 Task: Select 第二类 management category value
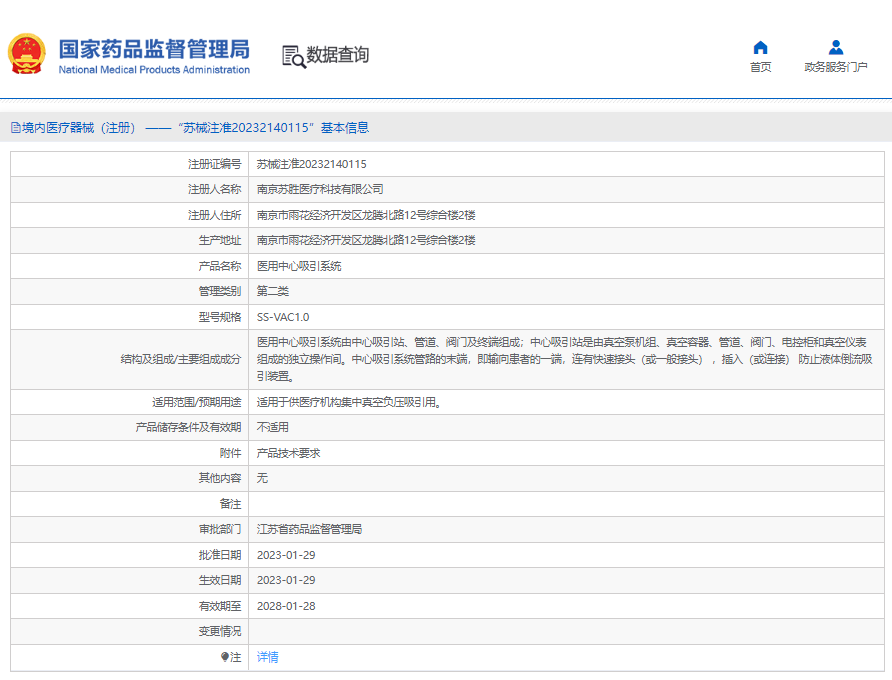pos(272,291)
